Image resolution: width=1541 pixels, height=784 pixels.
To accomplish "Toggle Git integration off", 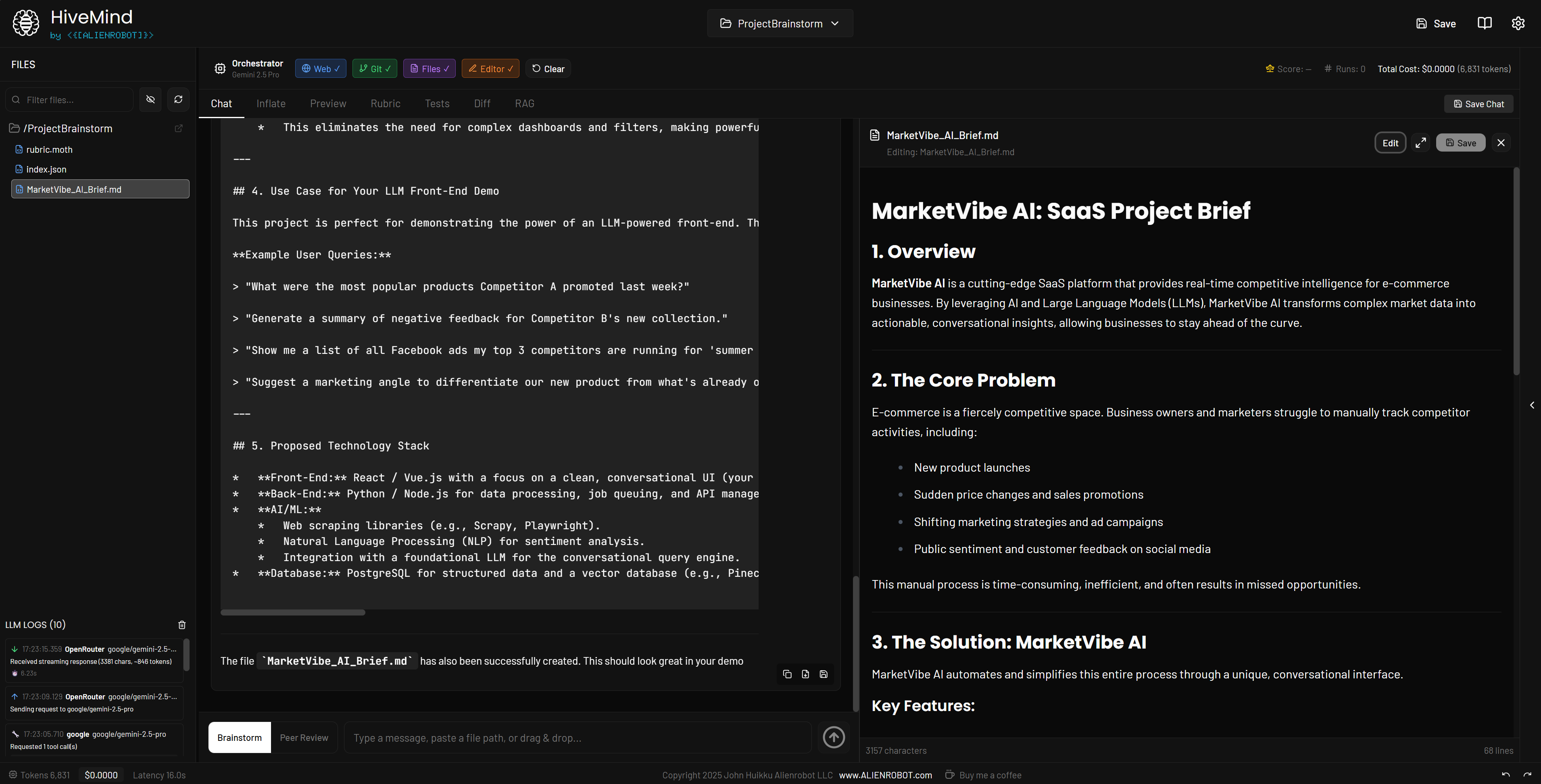I will point(375,68).
